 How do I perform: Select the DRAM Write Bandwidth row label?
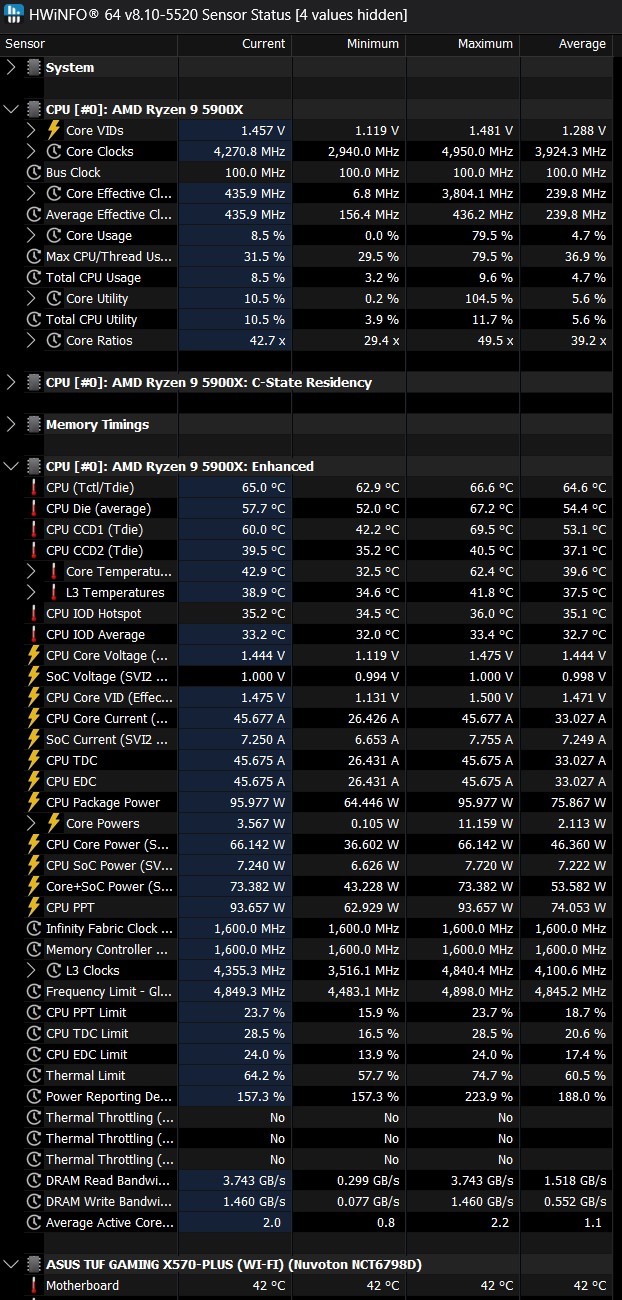[x=110, y=1202]
